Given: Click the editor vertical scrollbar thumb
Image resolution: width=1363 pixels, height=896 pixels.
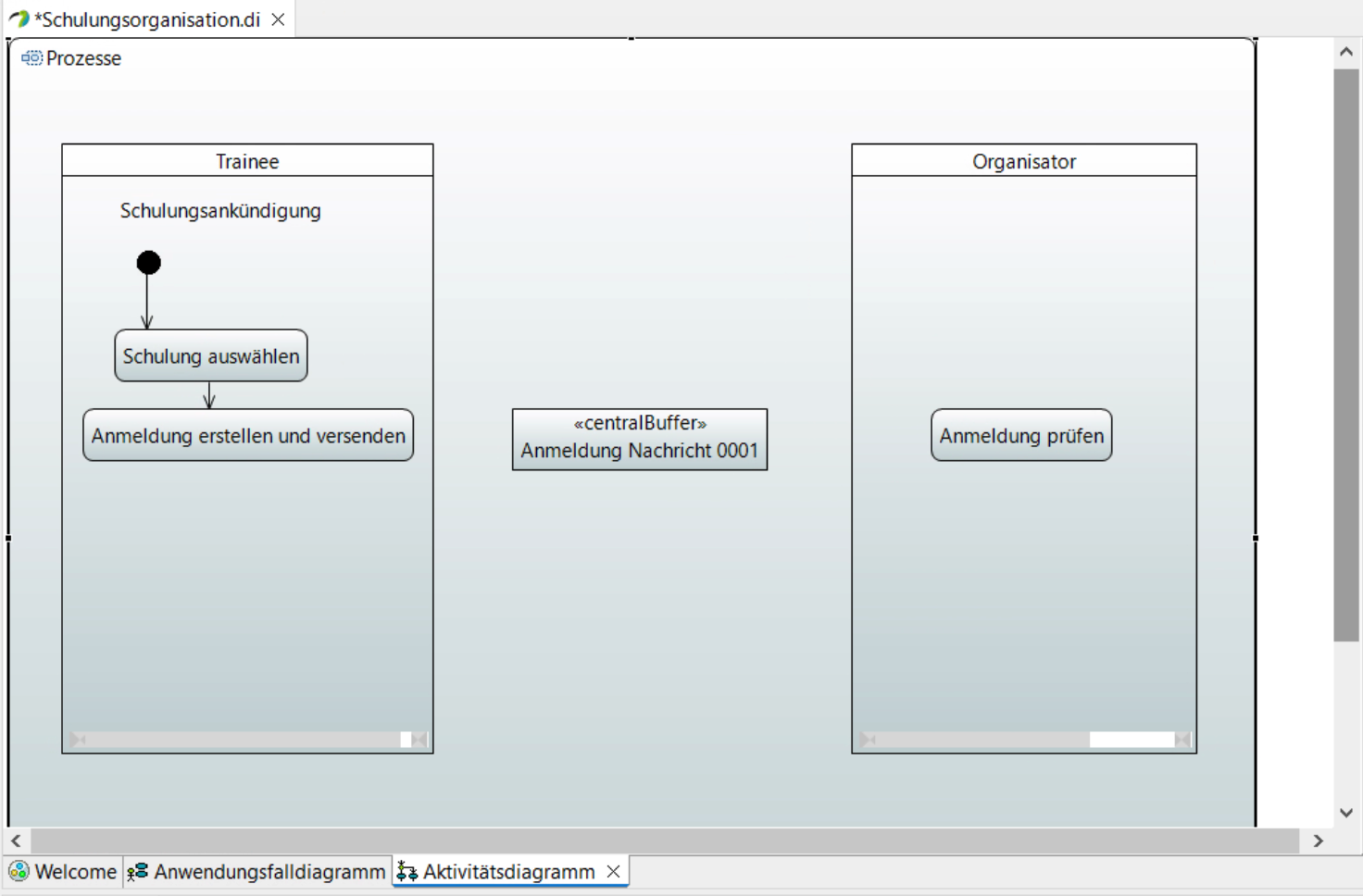Looking at the screenshot, I should [x=1346, y=355].
